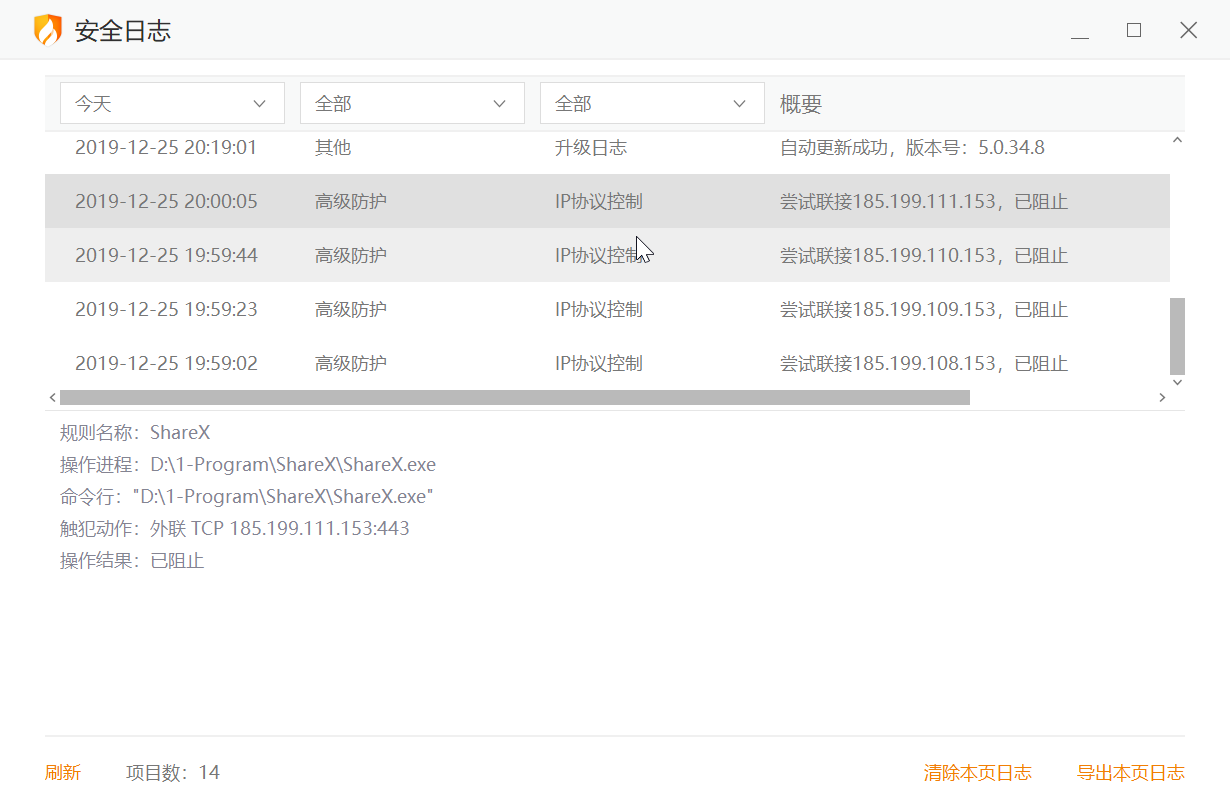Expand the second 全部 type dropdown
This screenshot has width=1230, height=810.
(652, 103)
